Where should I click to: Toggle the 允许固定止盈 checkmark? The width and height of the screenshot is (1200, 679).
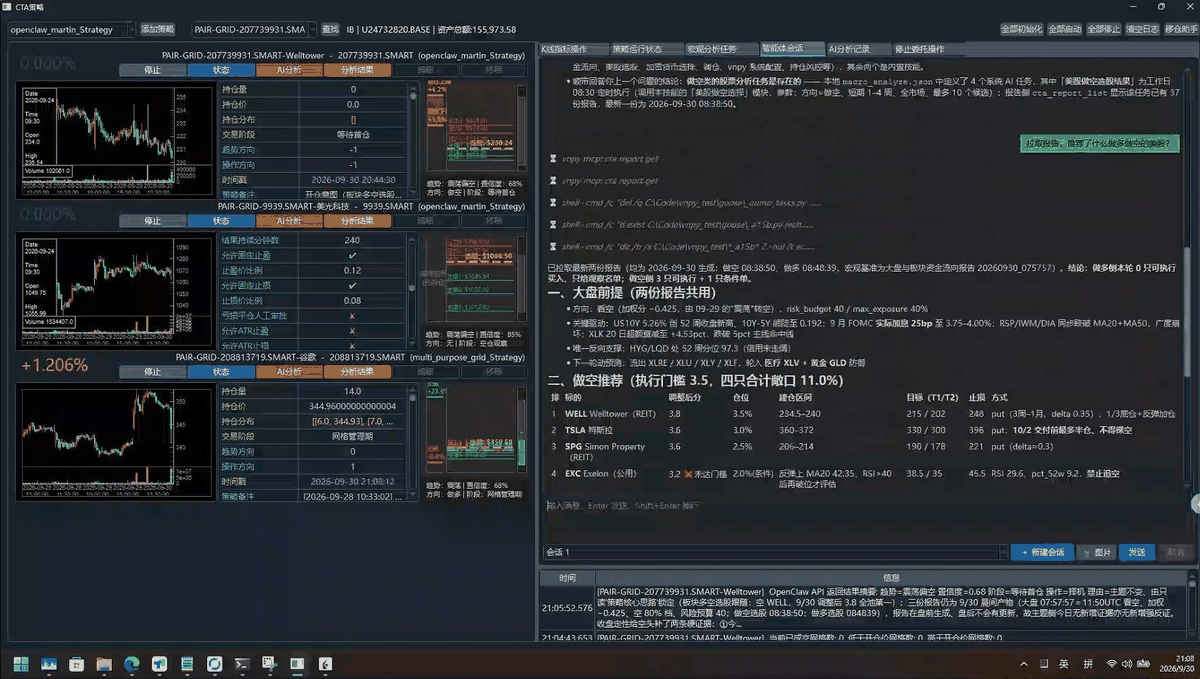pyautogui.click(x=352, y=255)
